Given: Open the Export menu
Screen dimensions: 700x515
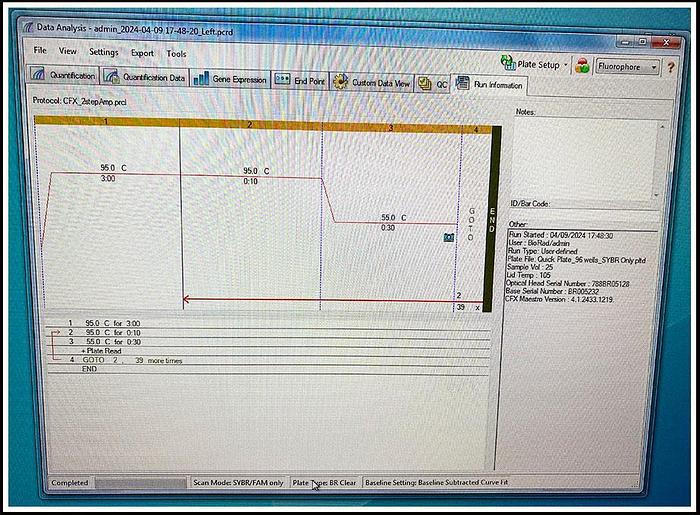Looking at the screenshot, I should pos(142,53).
